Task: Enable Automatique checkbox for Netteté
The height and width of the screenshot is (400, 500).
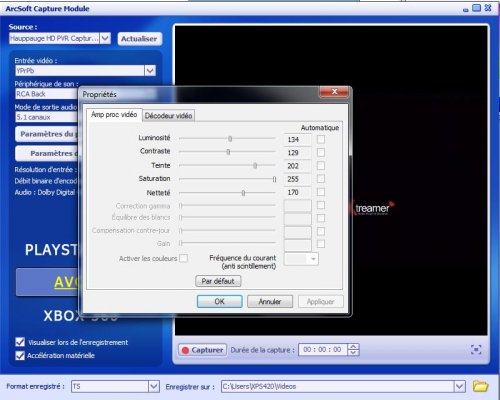Action: coord(321,192)
